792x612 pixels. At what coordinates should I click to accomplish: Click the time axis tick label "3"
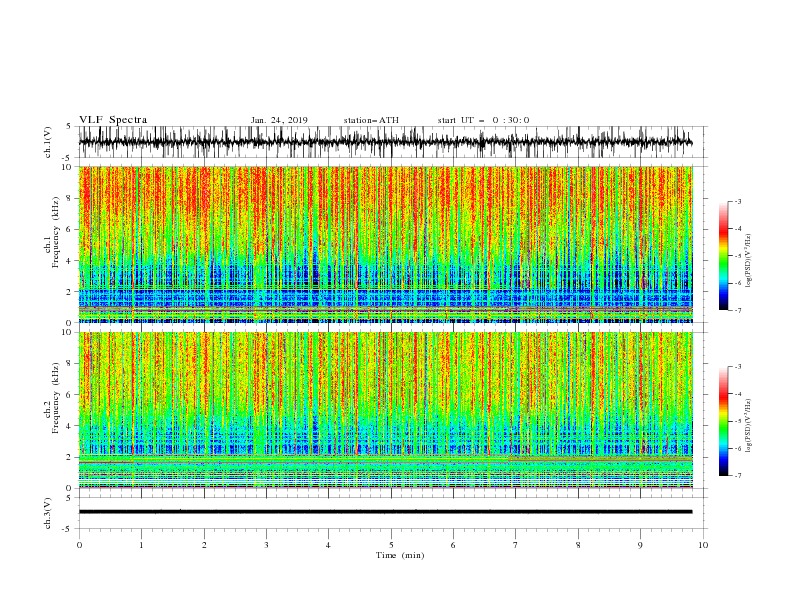click(266, 545)
